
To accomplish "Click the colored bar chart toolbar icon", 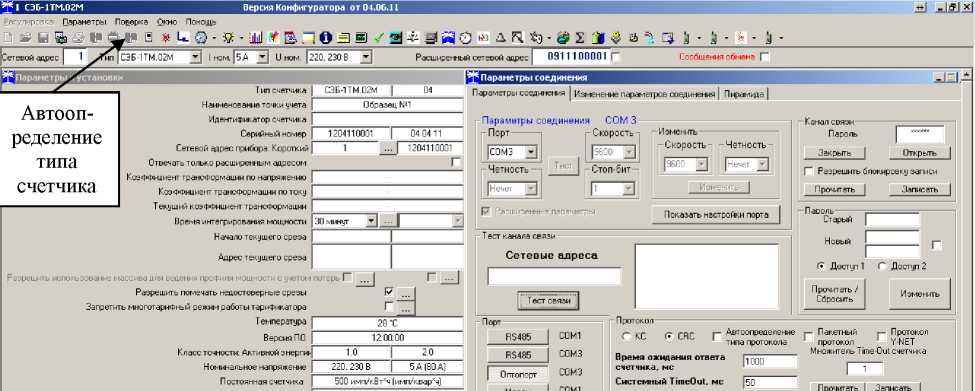I will 256,37.
